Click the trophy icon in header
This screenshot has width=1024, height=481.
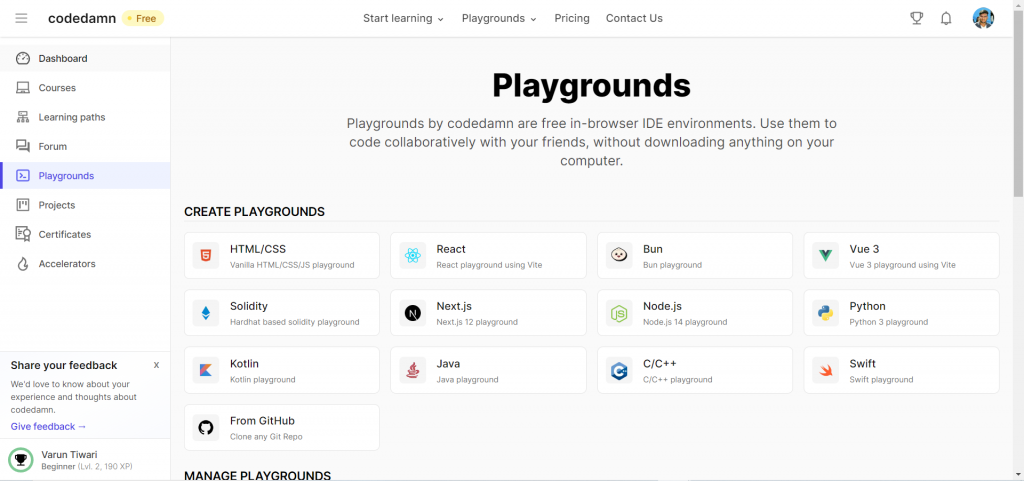[x=917, y=18]
